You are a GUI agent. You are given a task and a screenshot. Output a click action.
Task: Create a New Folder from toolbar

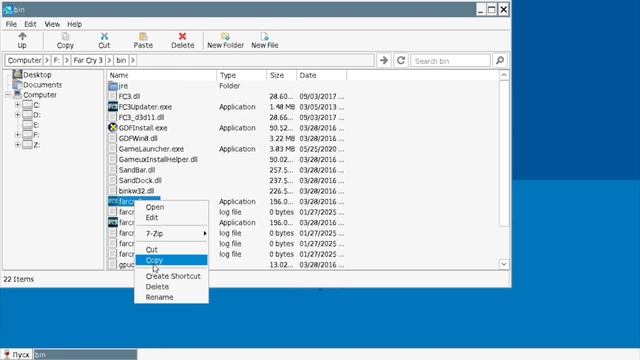(x=225, y=40)
